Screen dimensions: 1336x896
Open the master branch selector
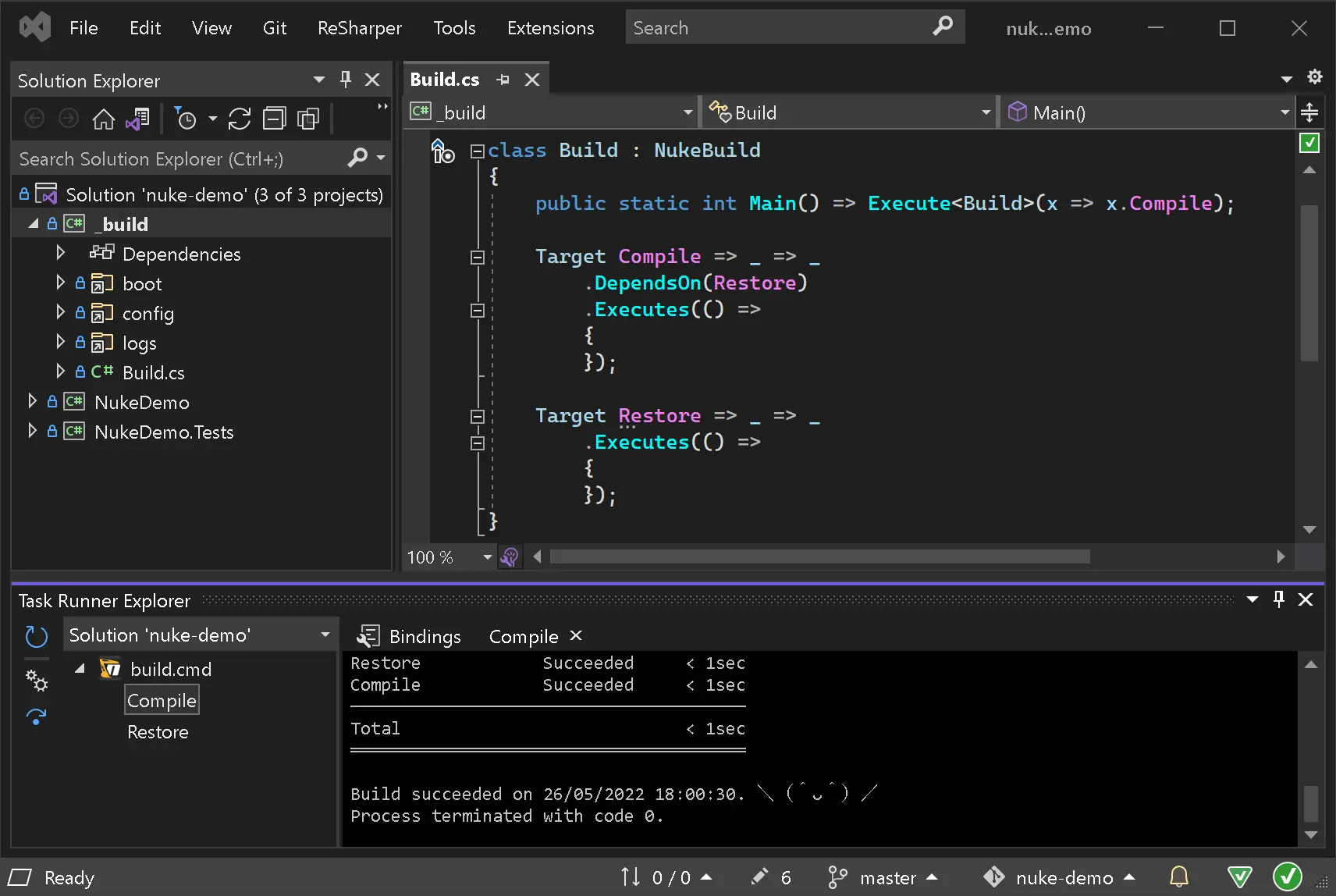883,877
